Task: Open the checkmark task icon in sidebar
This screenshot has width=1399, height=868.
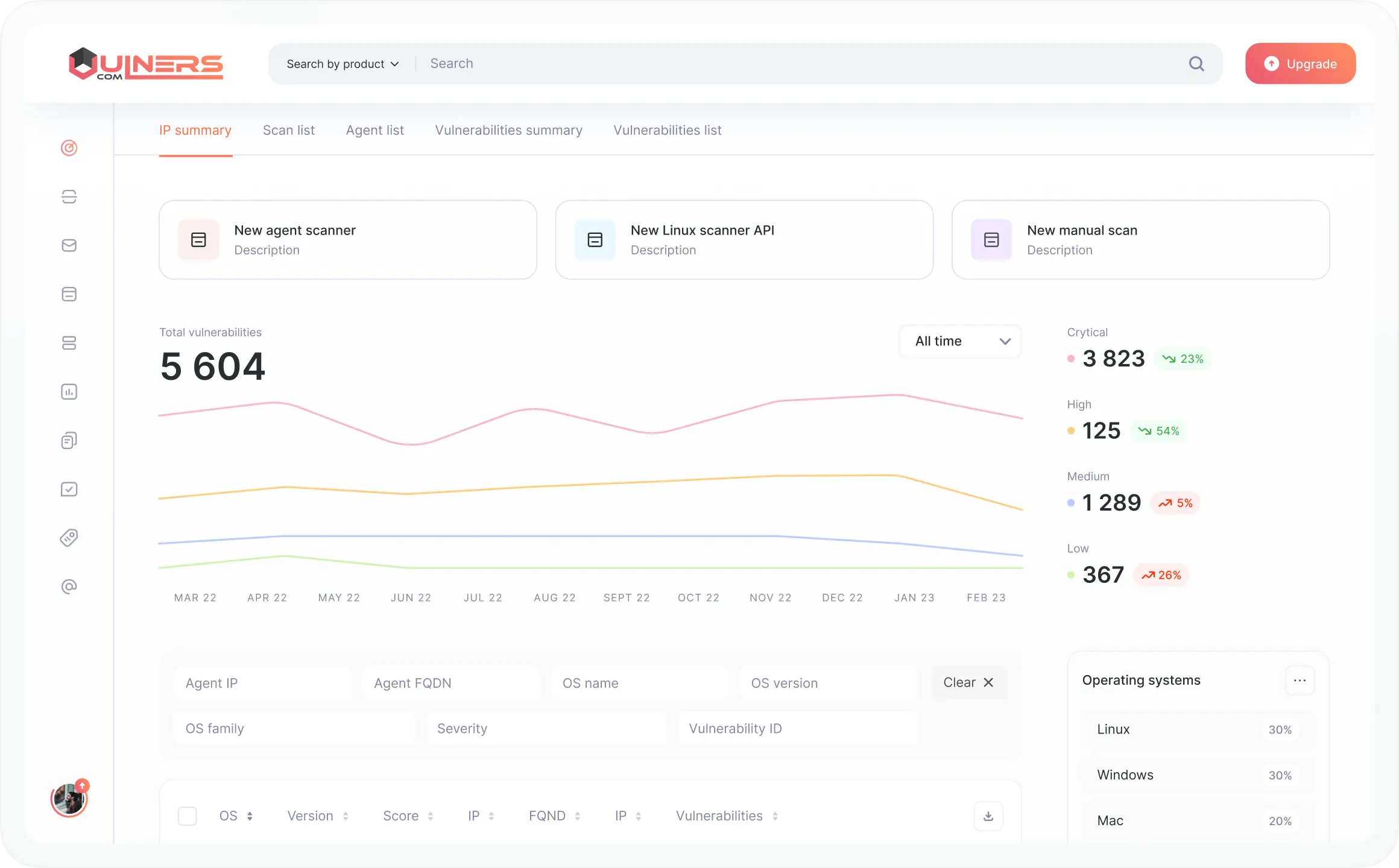Action: [69, 489]
